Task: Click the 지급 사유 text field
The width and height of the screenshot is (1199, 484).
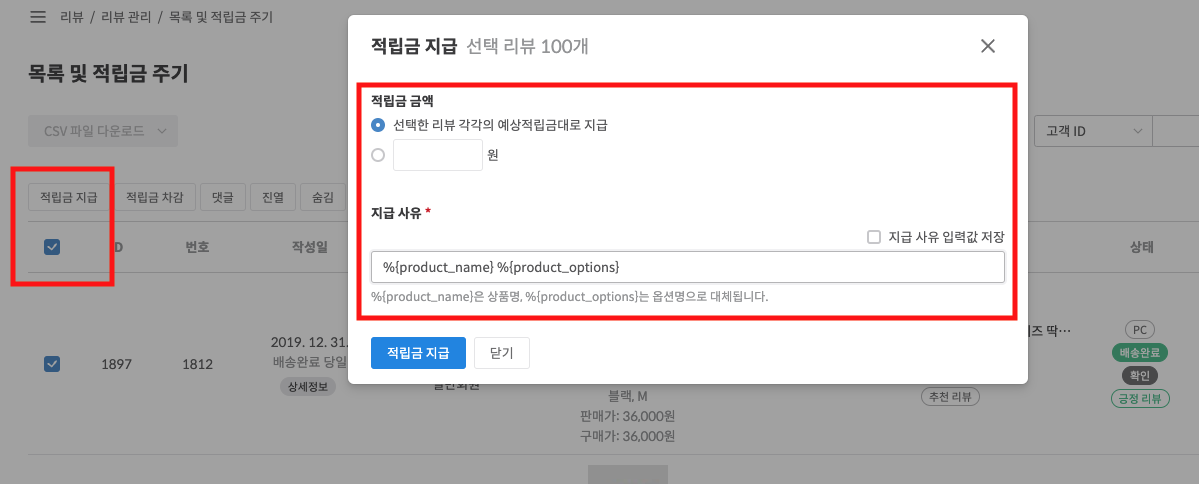Action: tap(687, 268)
